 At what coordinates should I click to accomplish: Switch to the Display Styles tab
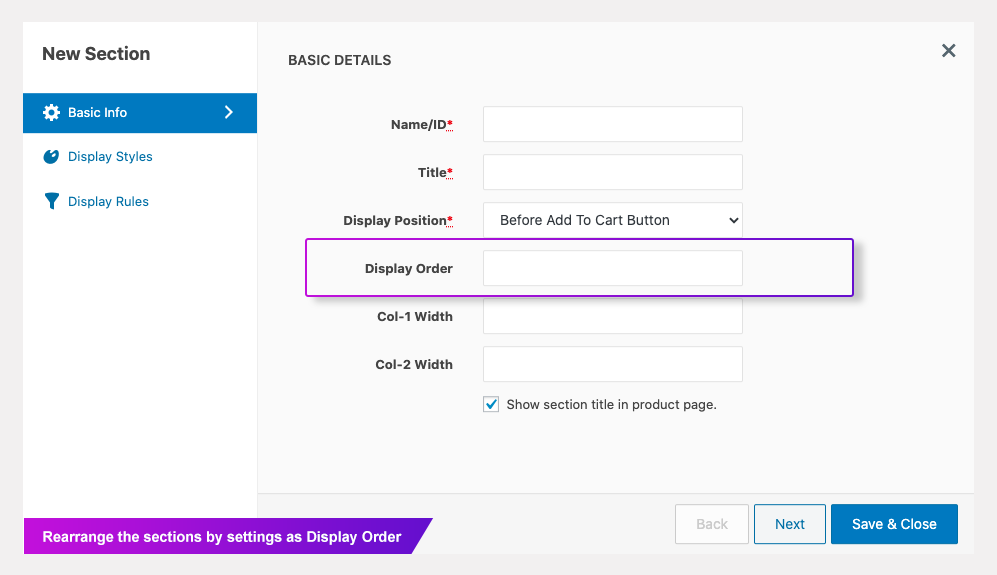[110, 156]
